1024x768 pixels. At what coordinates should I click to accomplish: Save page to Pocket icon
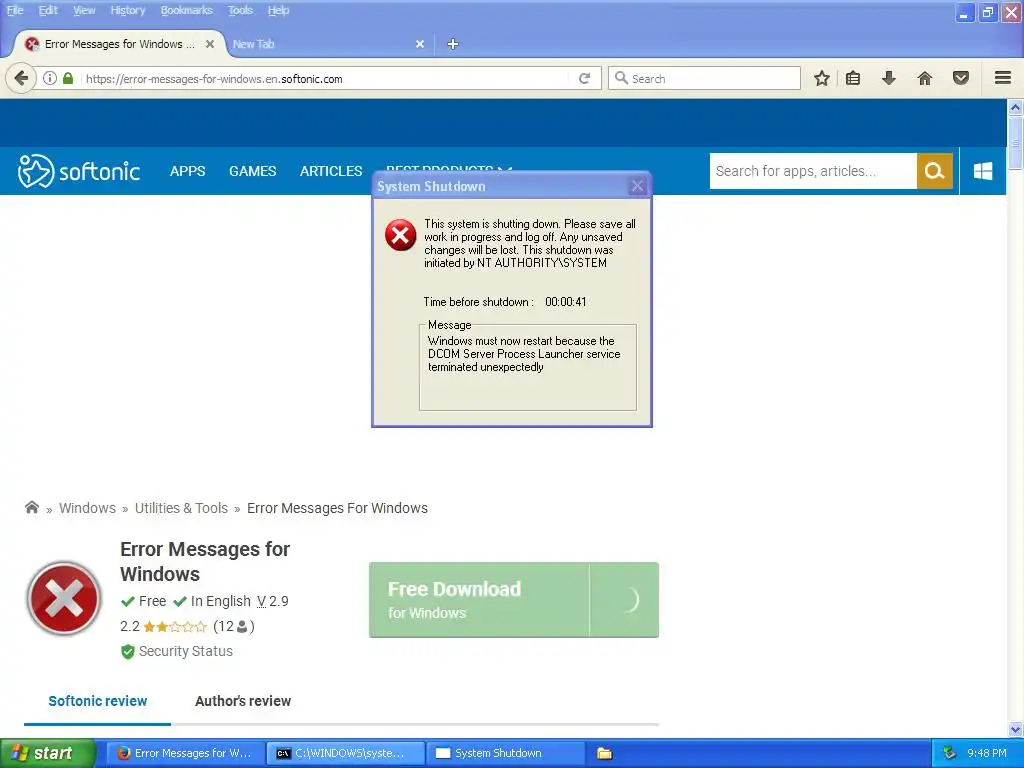click(961, 78)
